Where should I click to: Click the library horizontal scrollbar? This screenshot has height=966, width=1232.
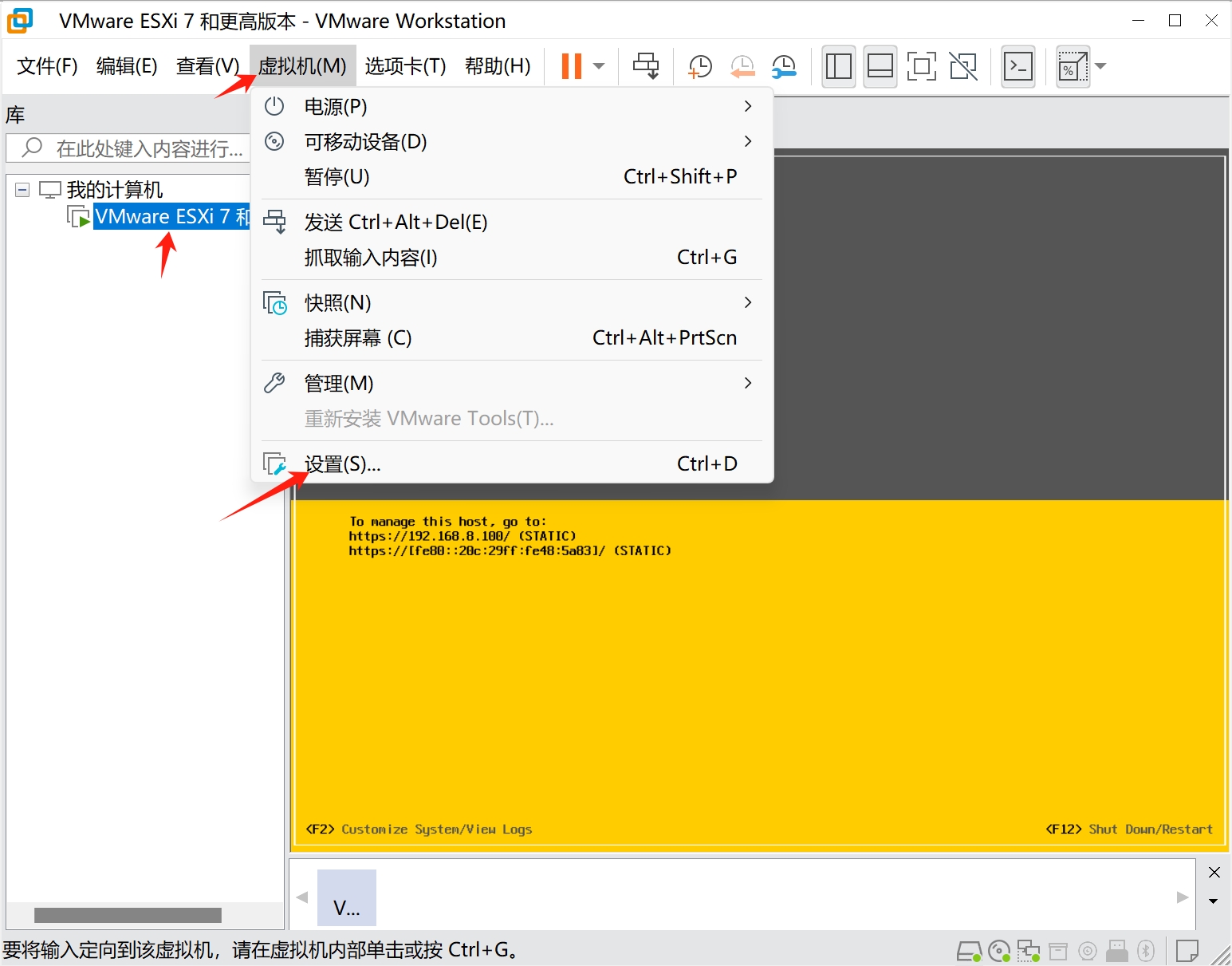[x=128, y=915]
